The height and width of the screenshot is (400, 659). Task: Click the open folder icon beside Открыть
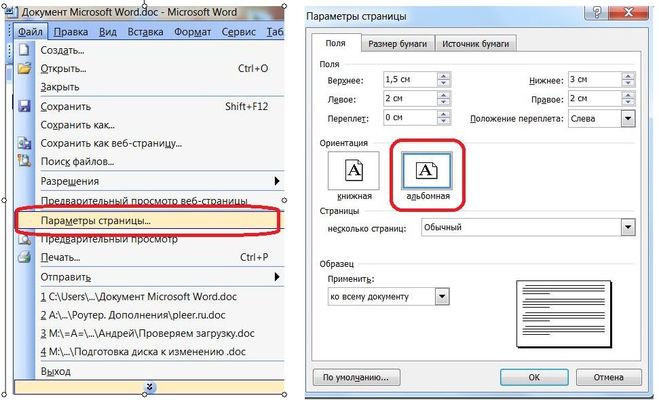[x=25, y=69]
